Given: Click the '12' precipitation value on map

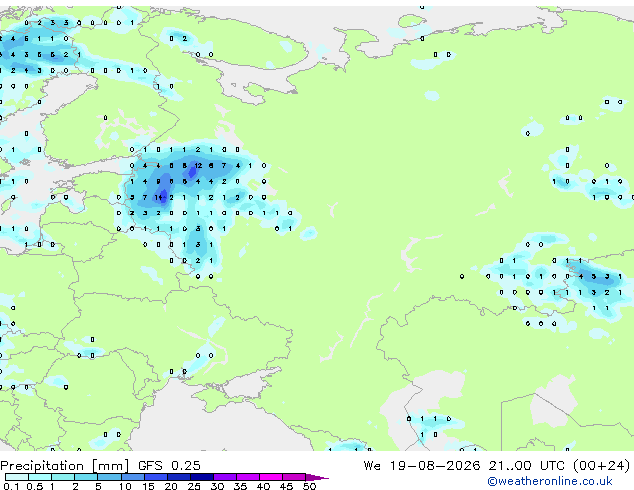Looking at the screenshot, I should [x=198, y=165].
